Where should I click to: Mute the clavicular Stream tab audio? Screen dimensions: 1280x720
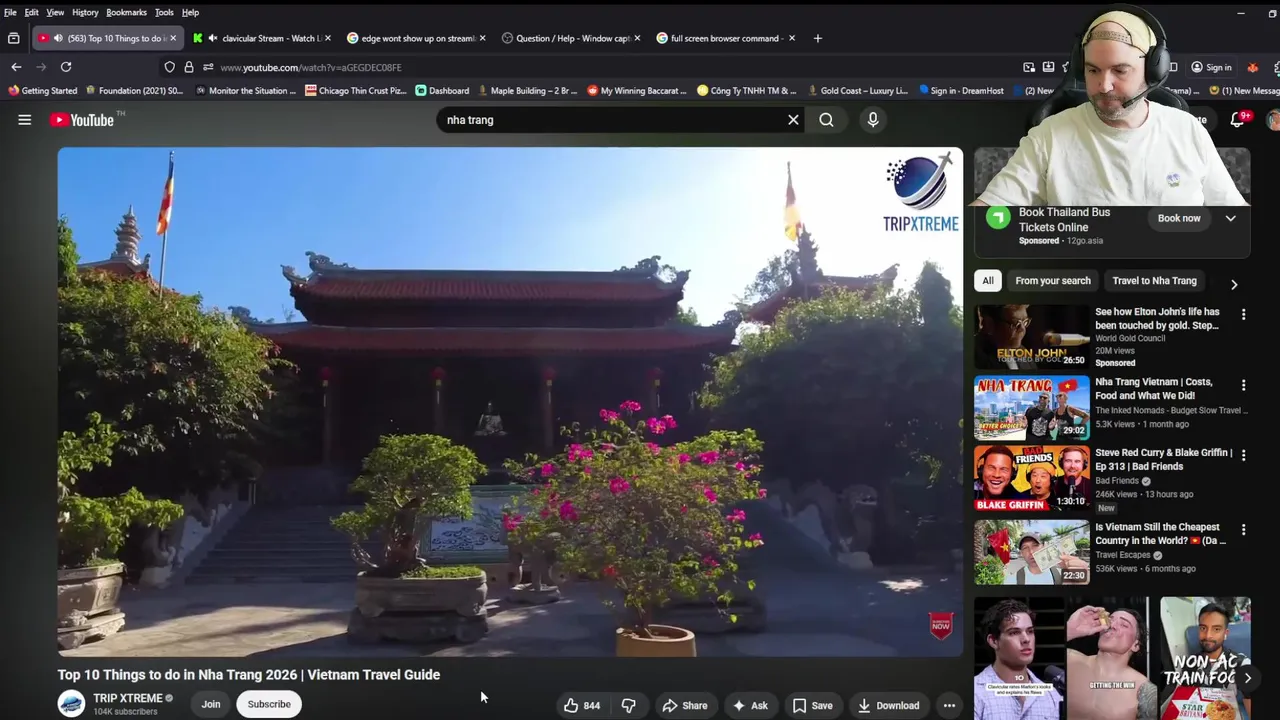[x=212, y=38]
